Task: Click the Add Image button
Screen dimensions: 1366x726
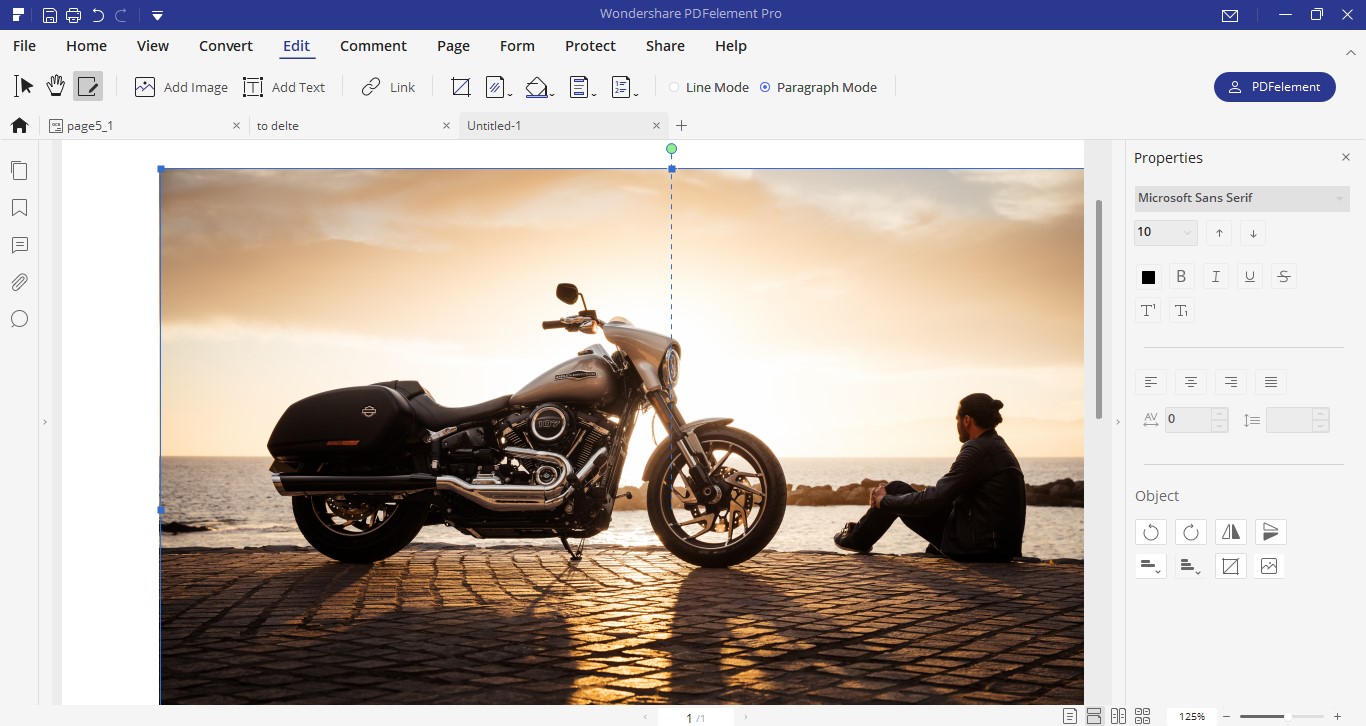Action: click(x=181, y=87)
